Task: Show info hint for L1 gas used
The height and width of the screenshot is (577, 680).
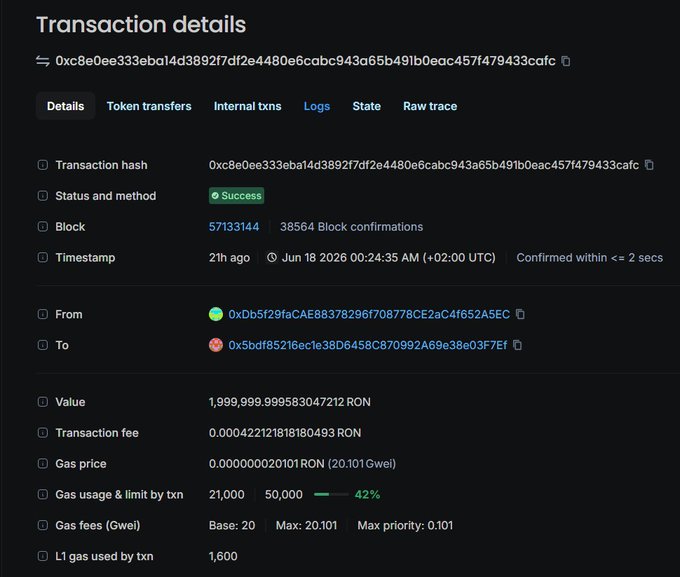Action: point(42,556)
